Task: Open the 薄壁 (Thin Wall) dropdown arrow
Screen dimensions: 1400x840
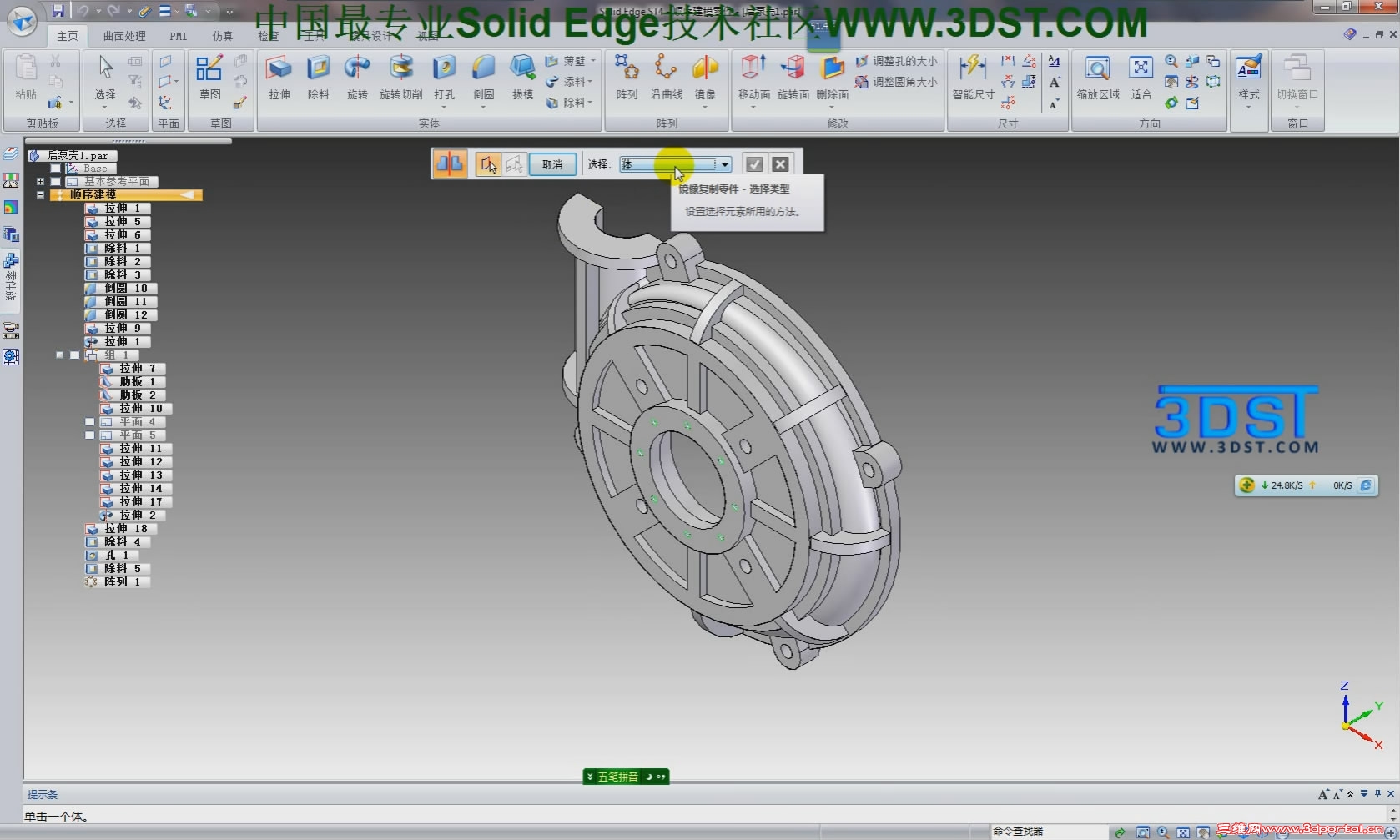Action: tap(593, 61)
